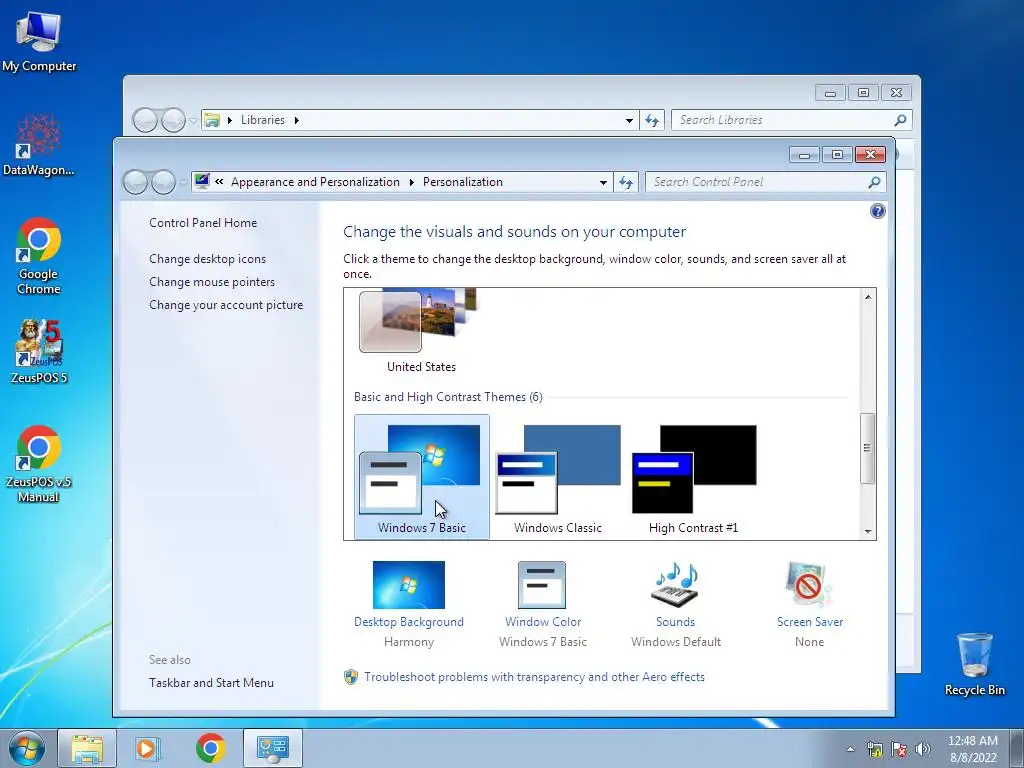Go to Control Panel Home
This screenshot has width=1024, height=768.
click(x=203, y=223)
